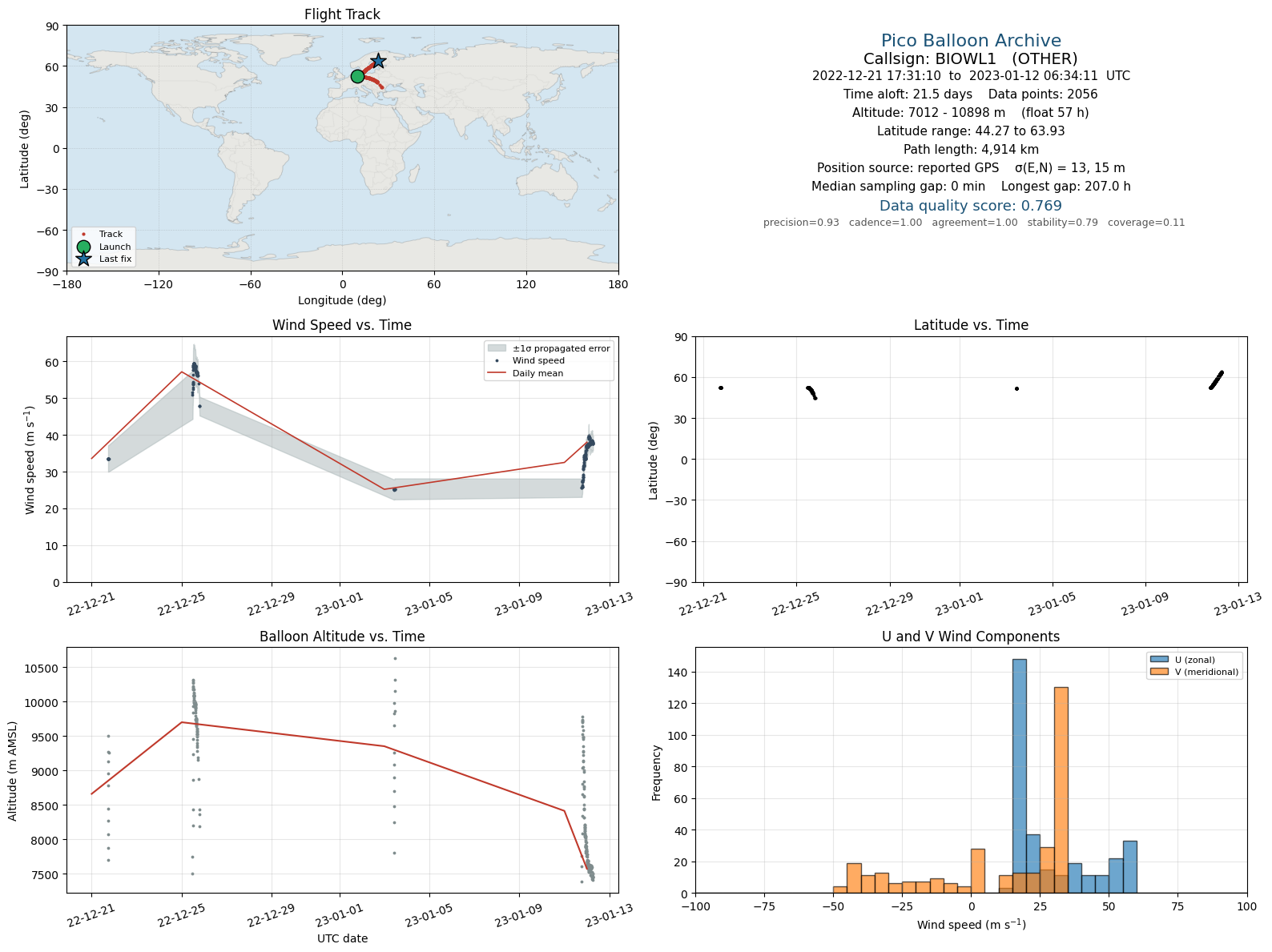This screenshot has width=1272, height=952.
Task: Pick the ±1σ propagated error grey swatch
Action: [497, 348]
